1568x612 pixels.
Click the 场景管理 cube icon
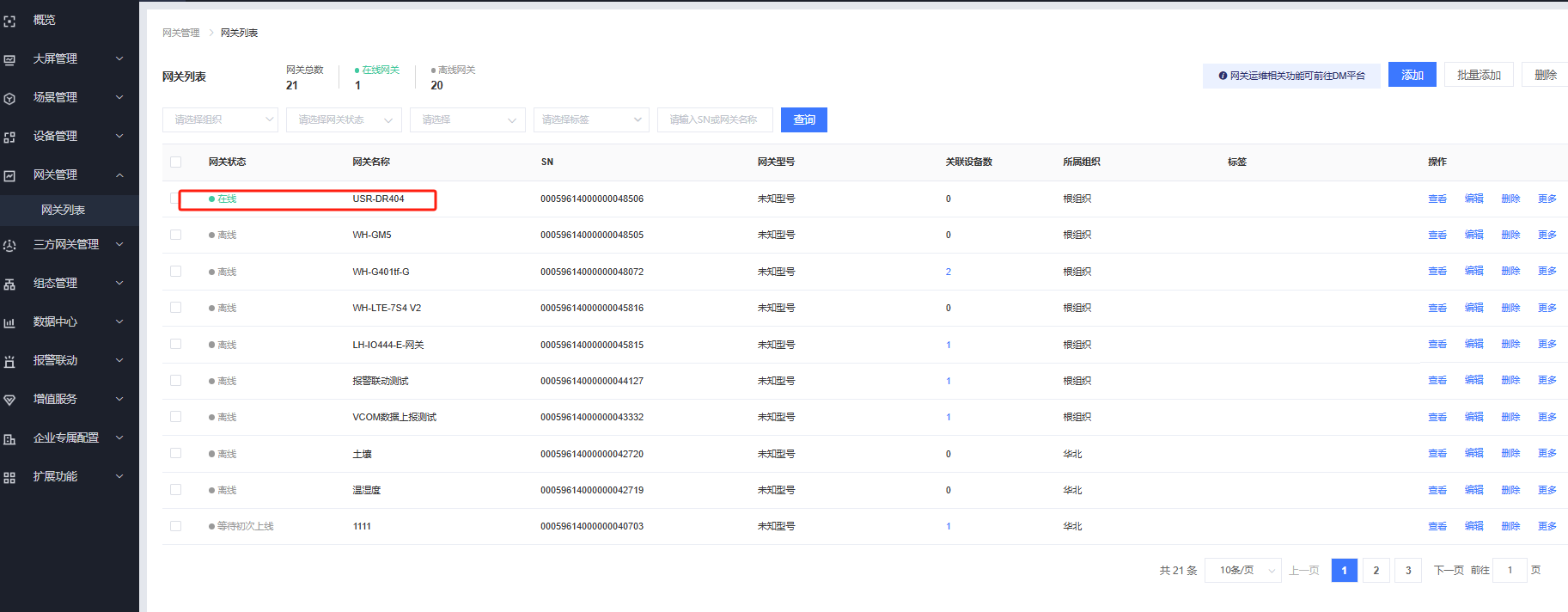(10, 98)
